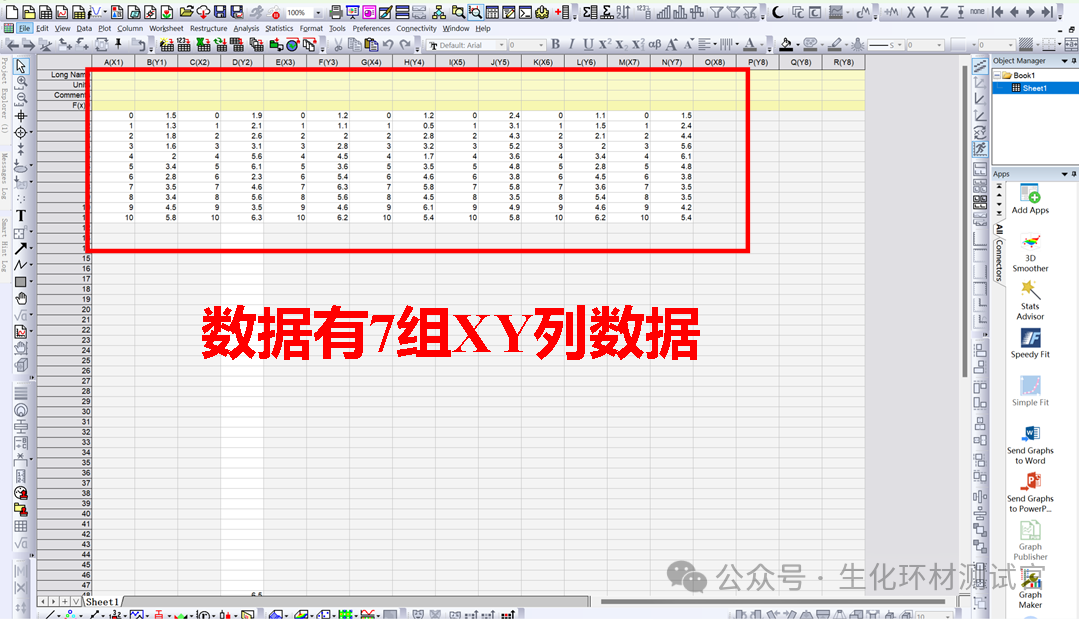Viewport: 1080px width, 620px height.
Task: Click the Add Data Filter funnel icon
Action: [716, 12]
